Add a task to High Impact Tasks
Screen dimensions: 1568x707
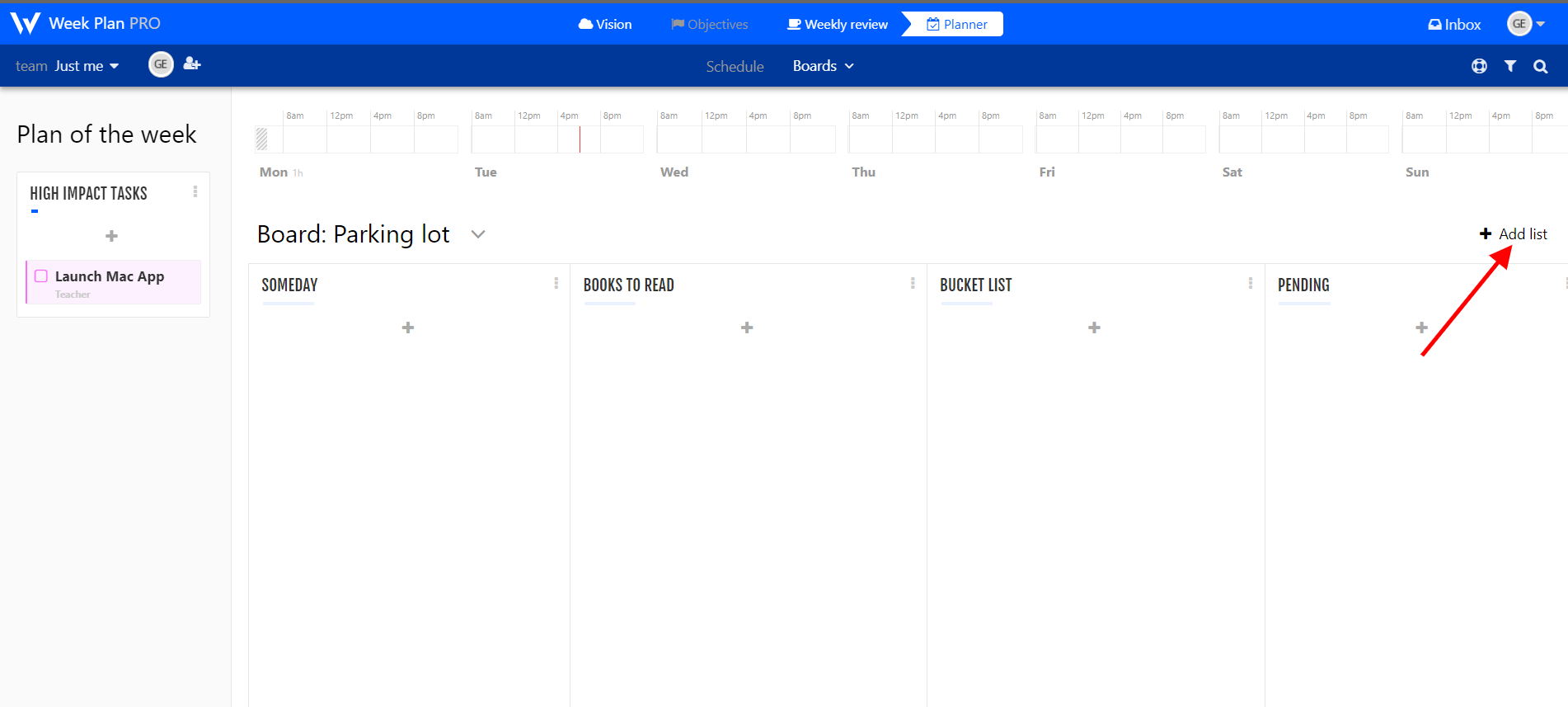tap(112, 236)
